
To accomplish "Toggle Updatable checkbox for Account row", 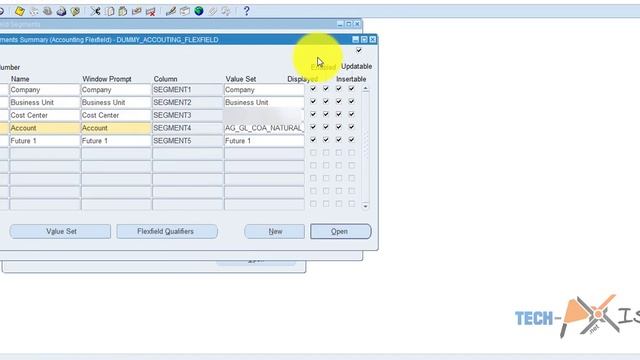I will (x=351, y=127).
